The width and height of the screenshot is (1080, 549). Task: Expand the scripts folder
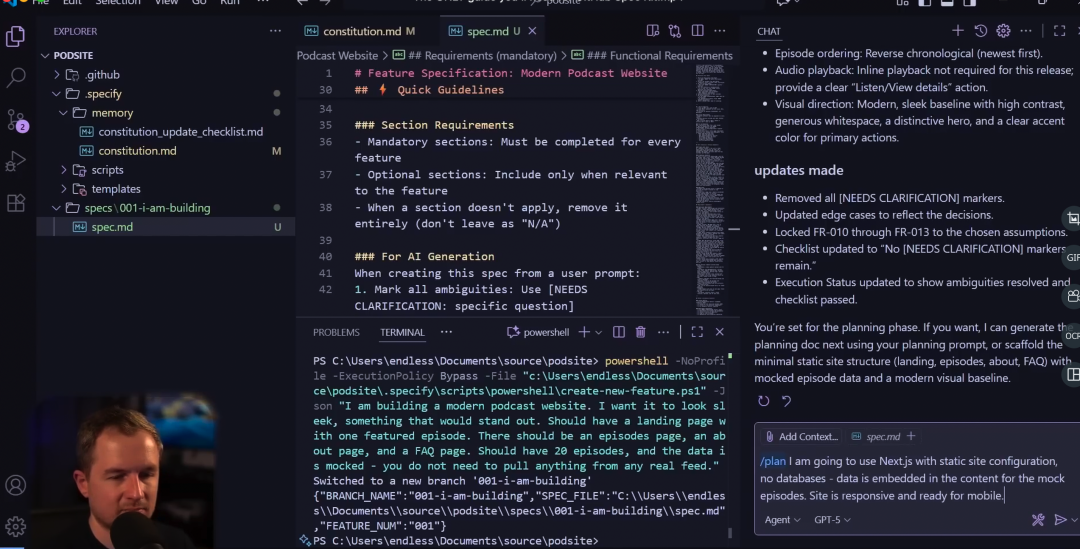pos(64,169)
